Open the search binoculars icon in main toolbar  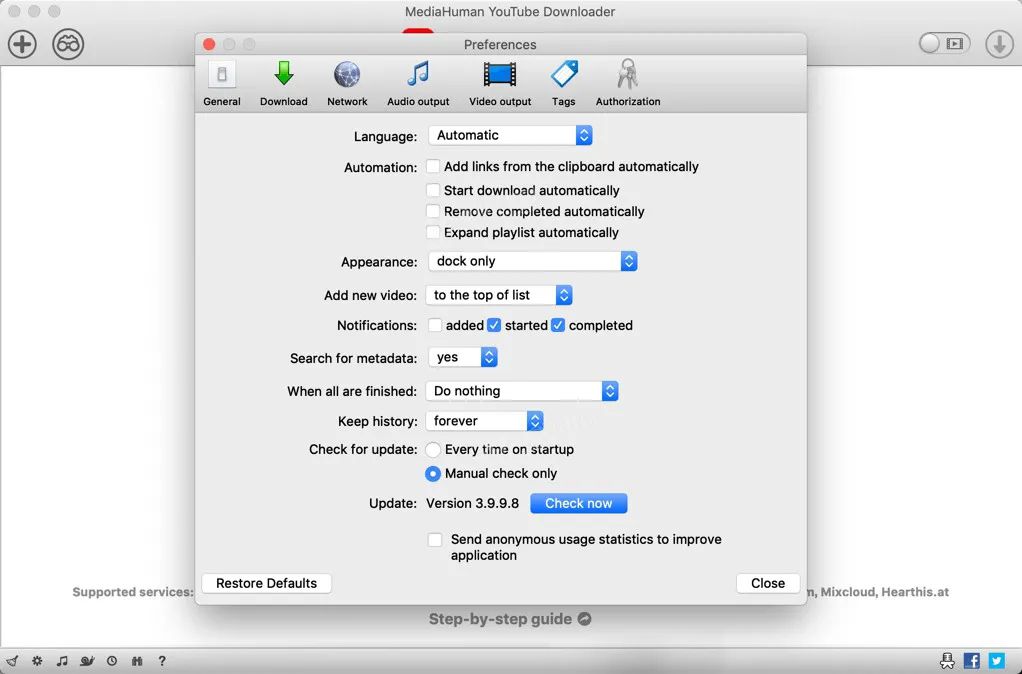point(68,44)
